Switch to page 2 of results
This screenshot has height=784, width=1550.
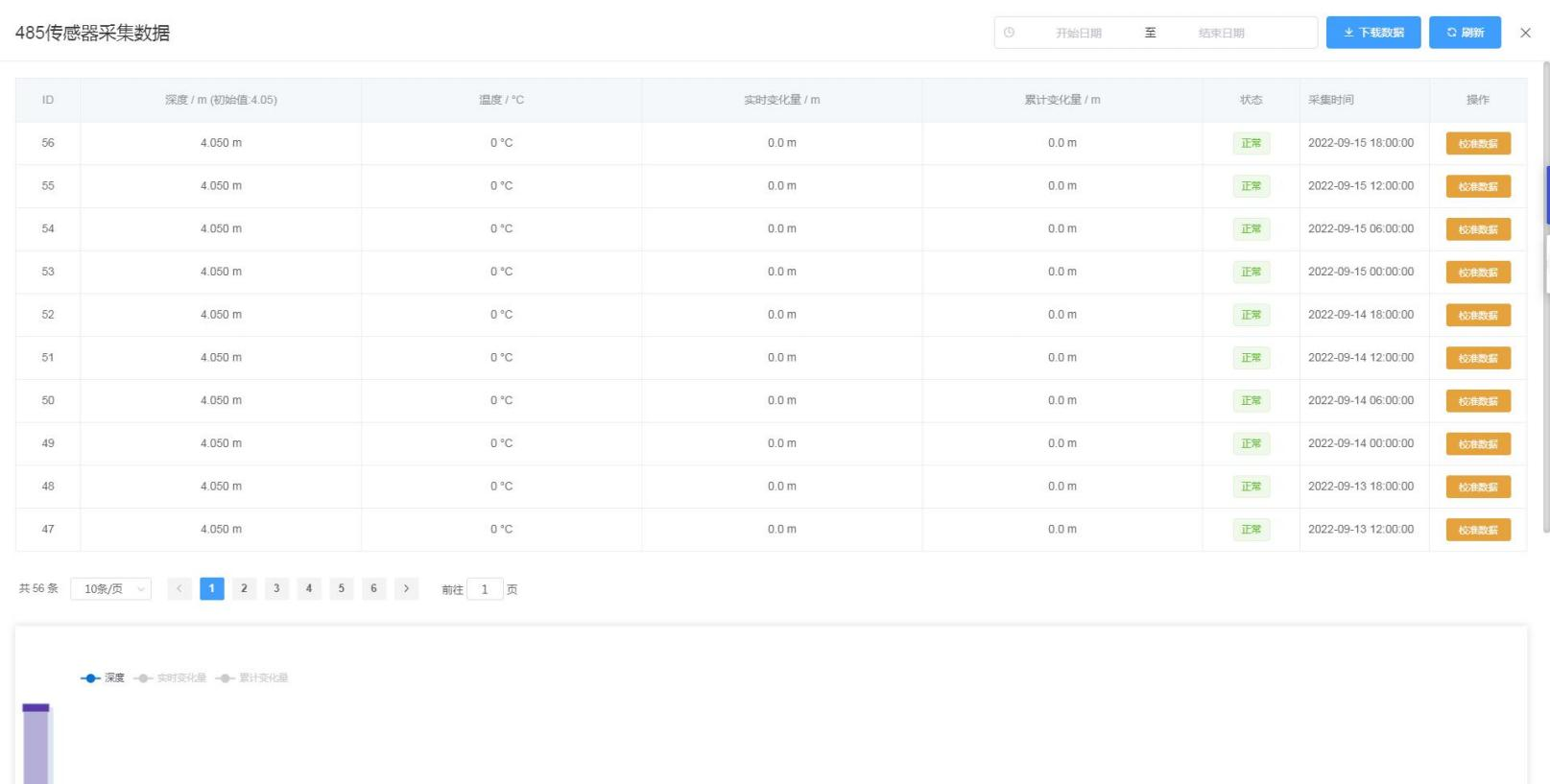(x=244, y=588)
